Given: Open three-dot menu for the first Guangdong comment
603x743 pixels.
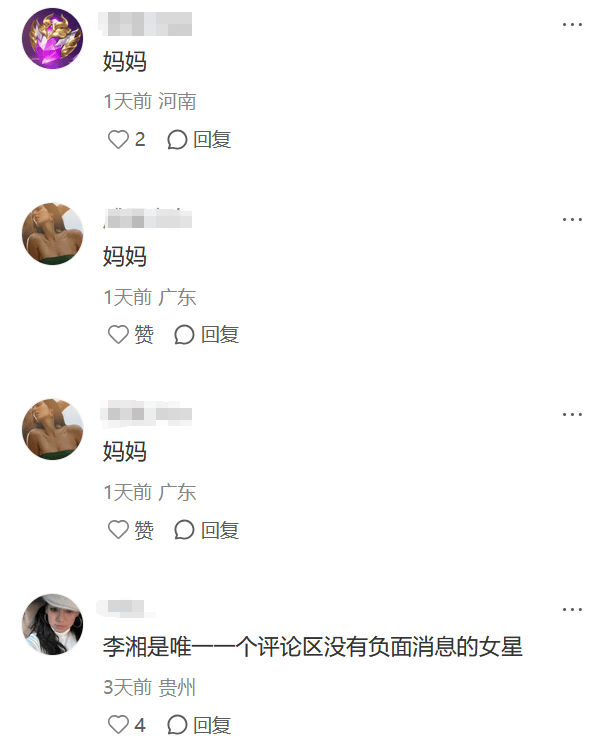Looking at the screenshot, I should (x=572, y=219).
